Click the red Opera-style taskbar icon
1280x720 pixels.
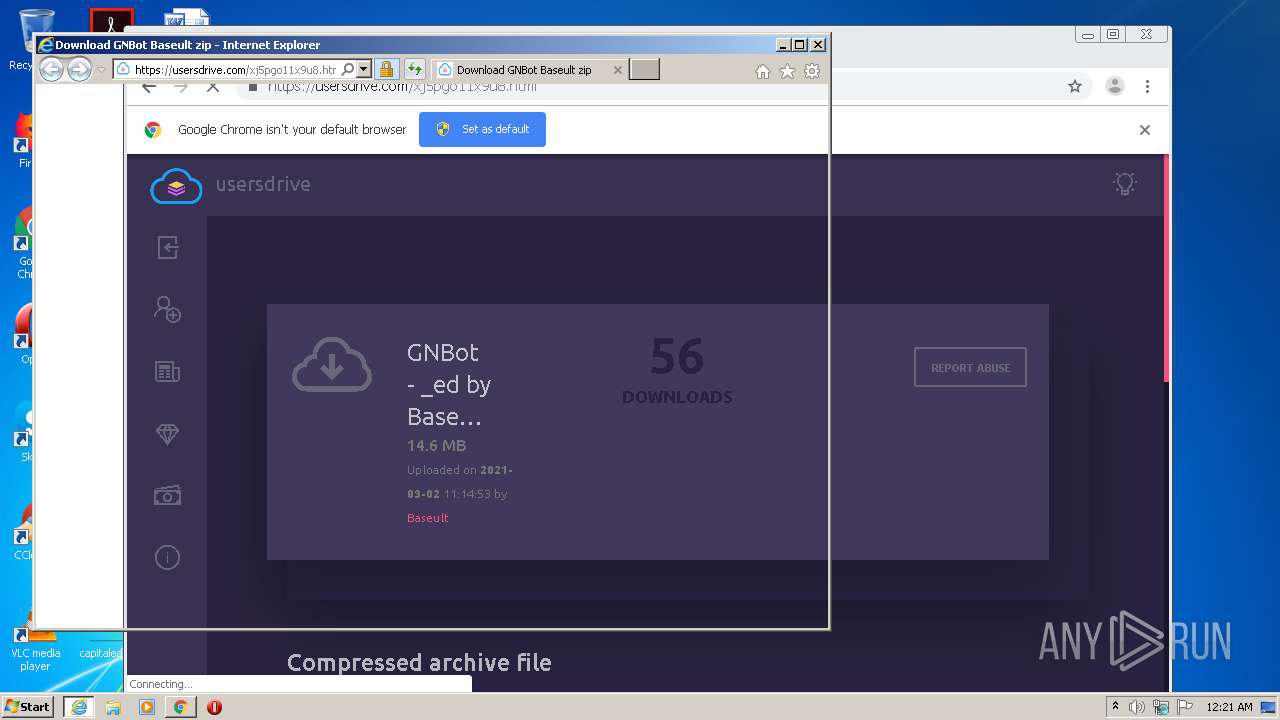[214, 707]
